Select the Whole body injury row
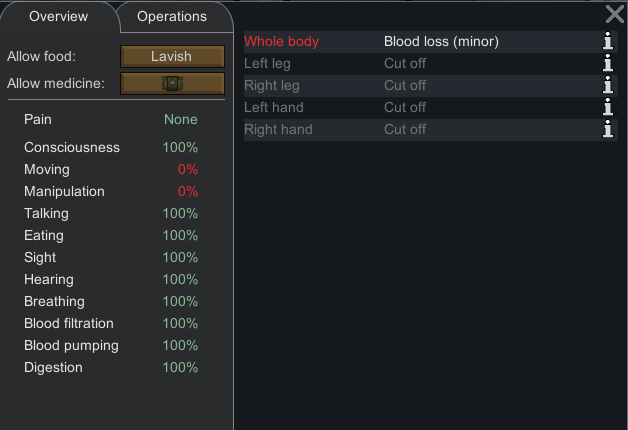Viewport: 628px width, 430px height. click(x=420, y=41)
